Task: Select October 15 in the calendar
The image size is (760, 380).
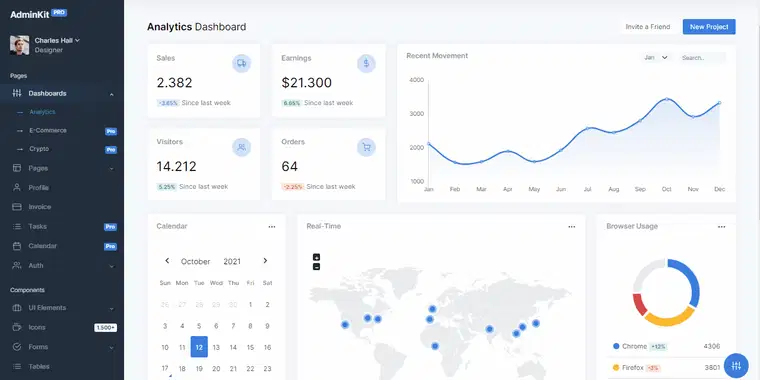Action: 250,347
